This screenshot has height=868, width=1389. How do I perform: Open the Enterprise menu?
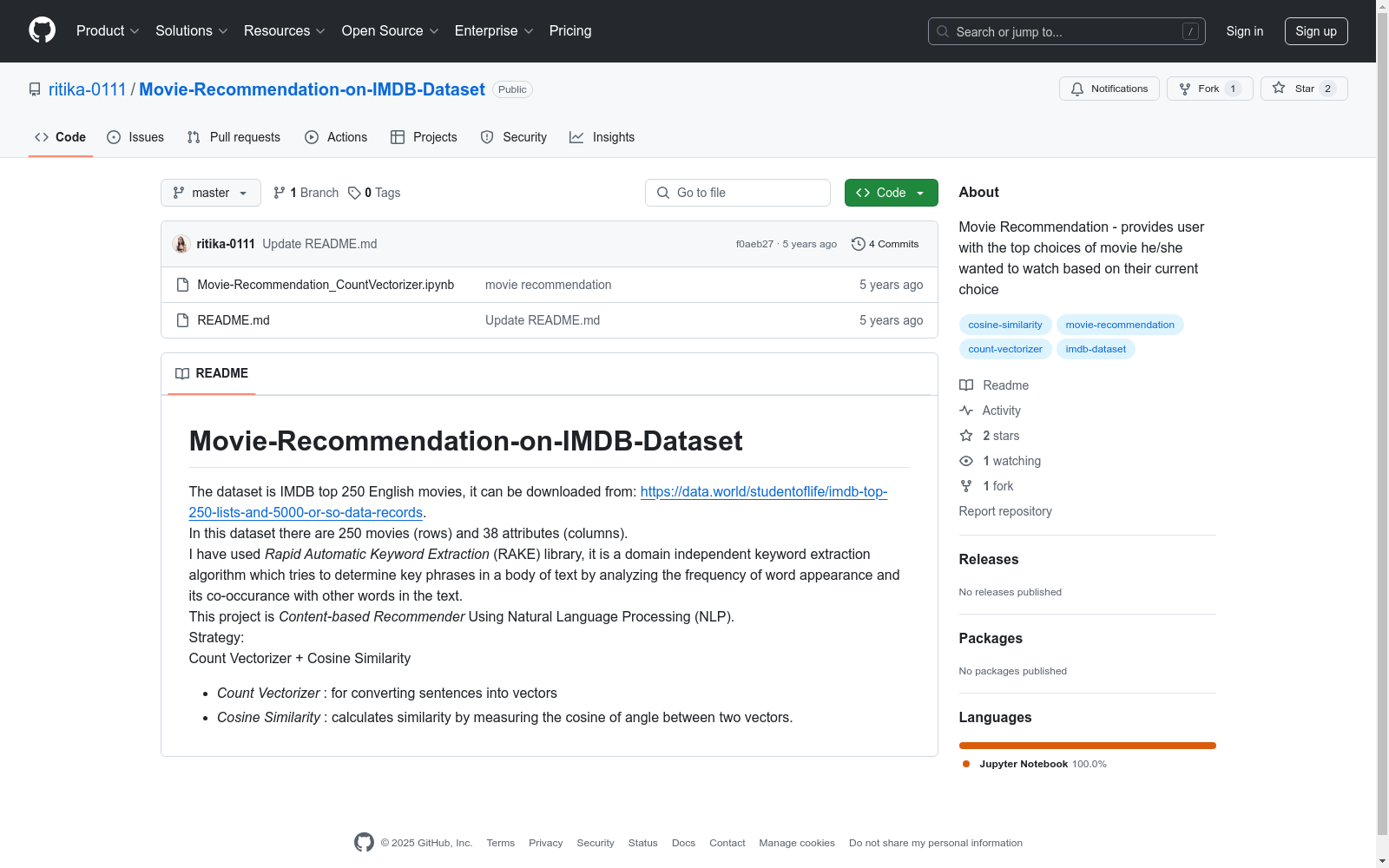point(494,30)
